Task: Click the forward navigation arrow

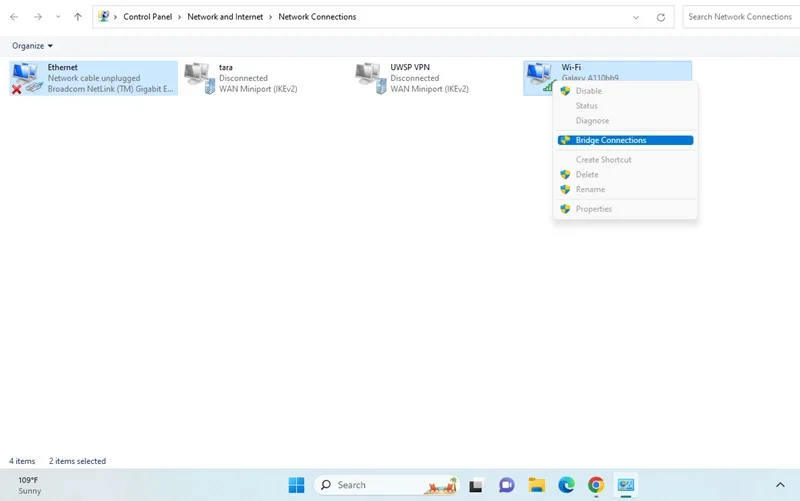Action: click(x=38, y=17)
